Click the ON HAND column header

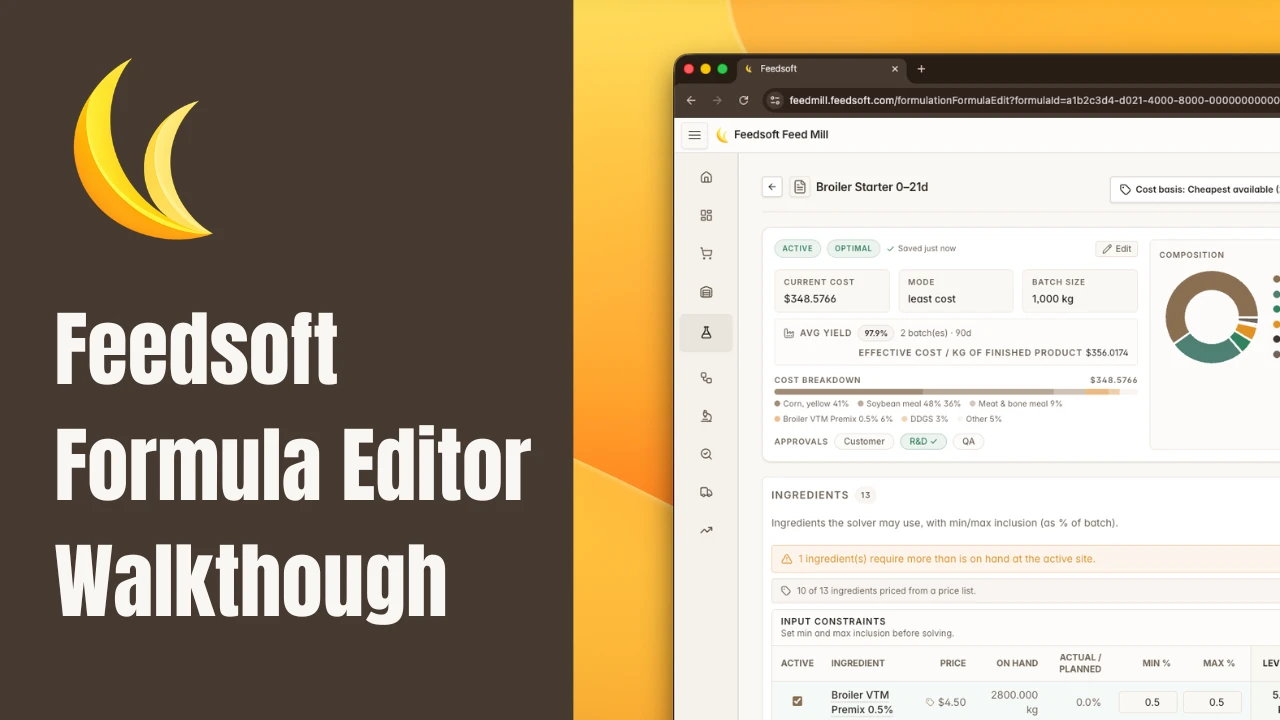click(1017, 663)
